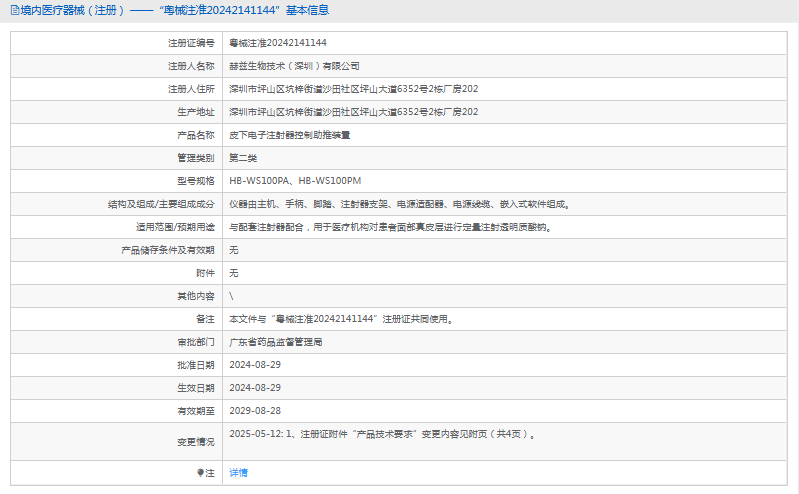This screenshot has height=494, width=799.
Task: Click the 审批部门 label
Action: pos(196,342)
